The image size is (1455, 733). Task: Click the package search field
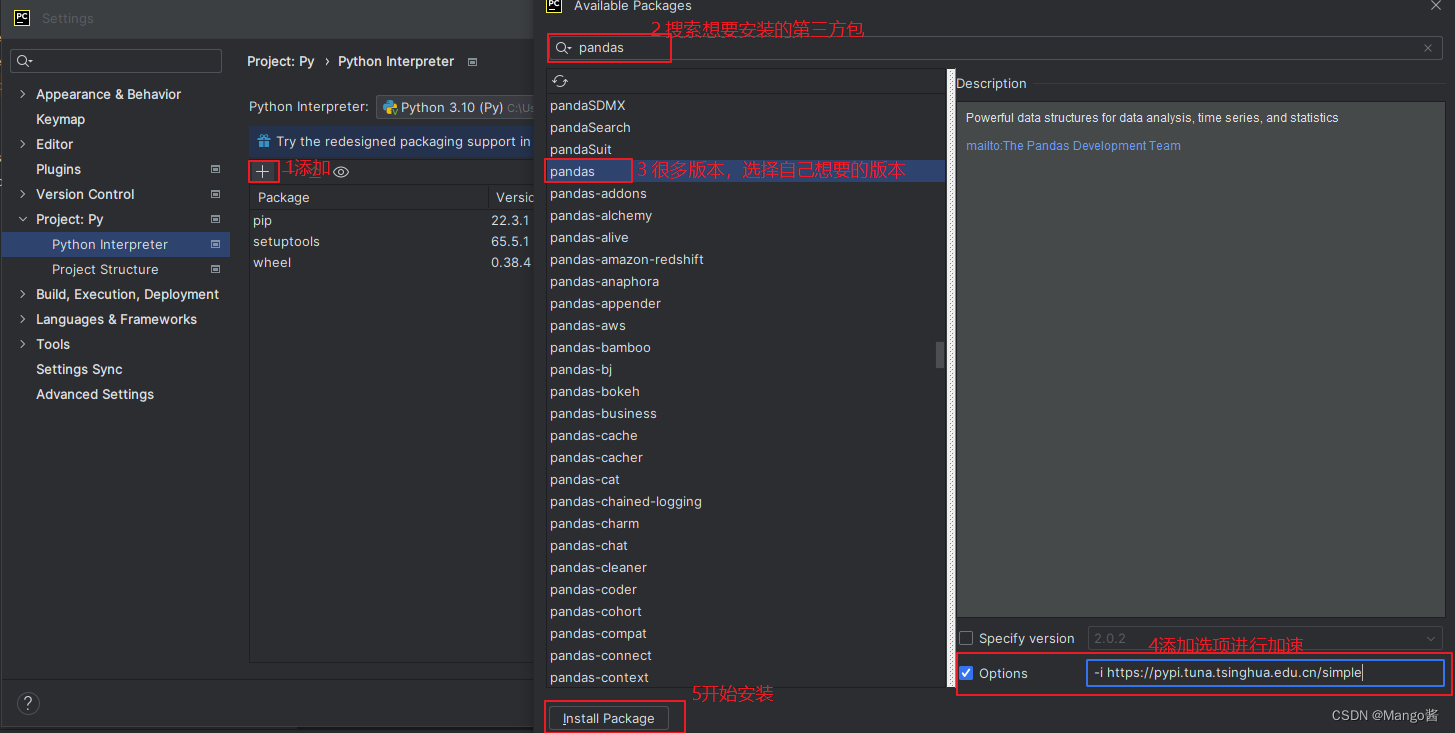click(996, 48)
